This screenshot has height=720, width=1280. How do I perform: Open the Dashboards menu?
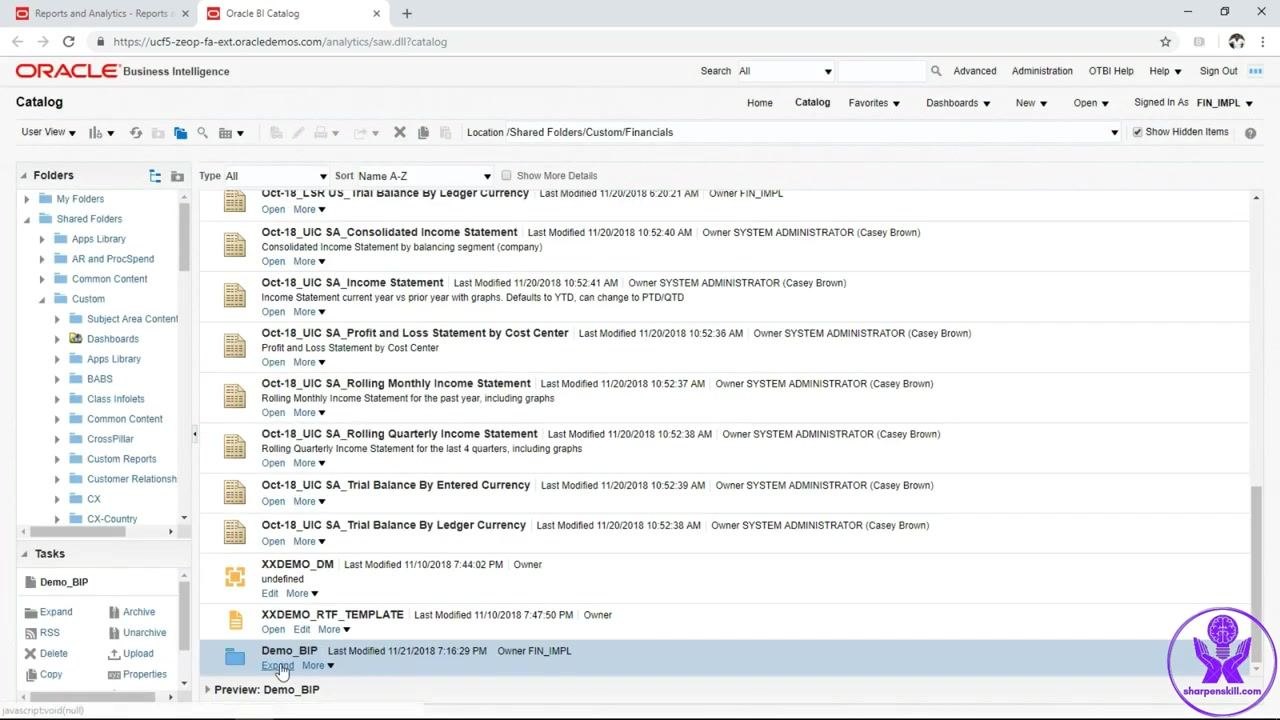click(x=958, y=103)
